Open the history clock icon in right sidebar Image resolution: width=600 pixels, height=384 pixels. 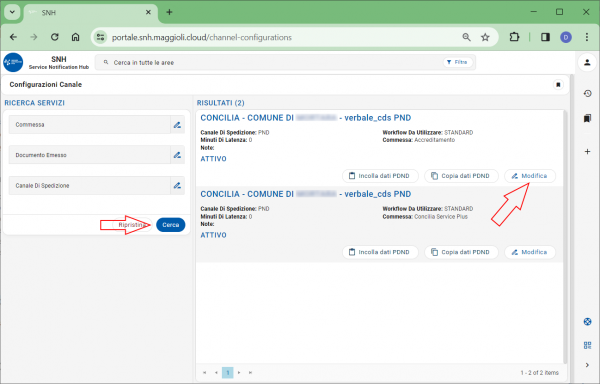tap(587, 93)
